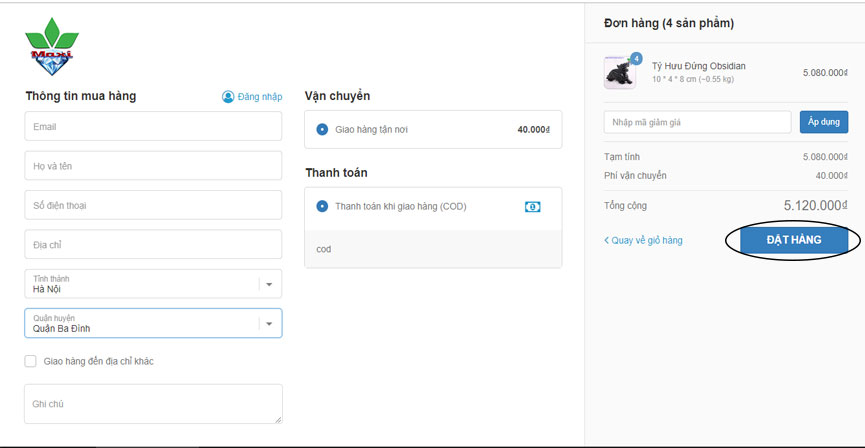This screenshot has height=448, width=865.
Task: Click the Email input field
Action: click(153, 127)
